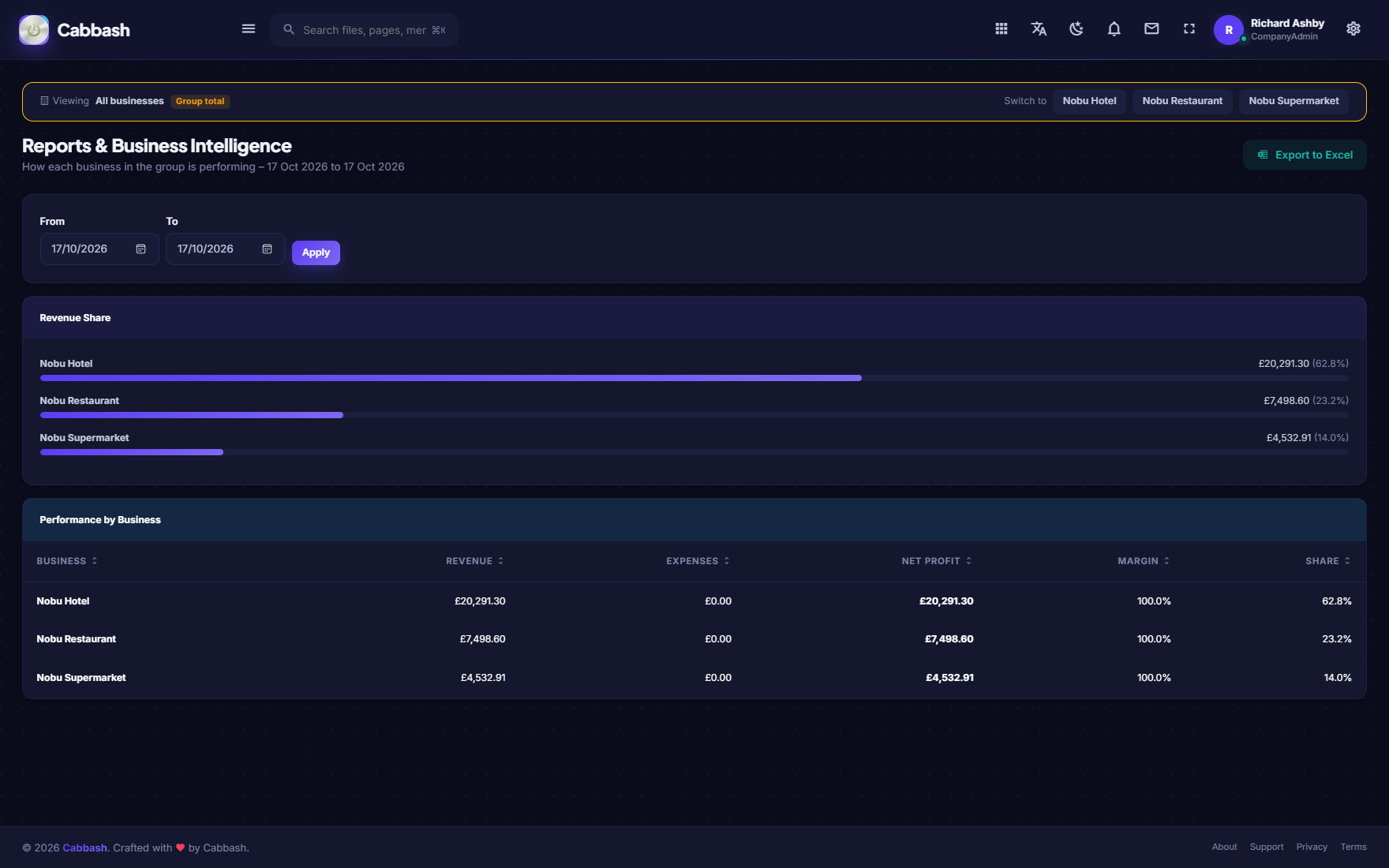1389x868 pixels.
Task: Click the Export to Excel button
Action: (1305, 155)
